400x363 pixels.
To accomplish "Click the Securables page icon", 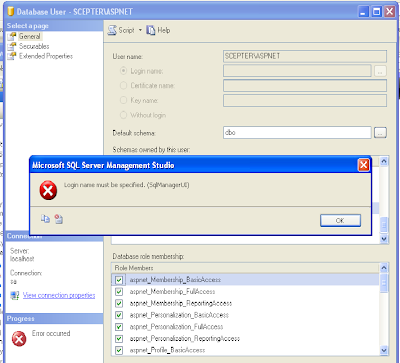I will click(x=12, y=46).
